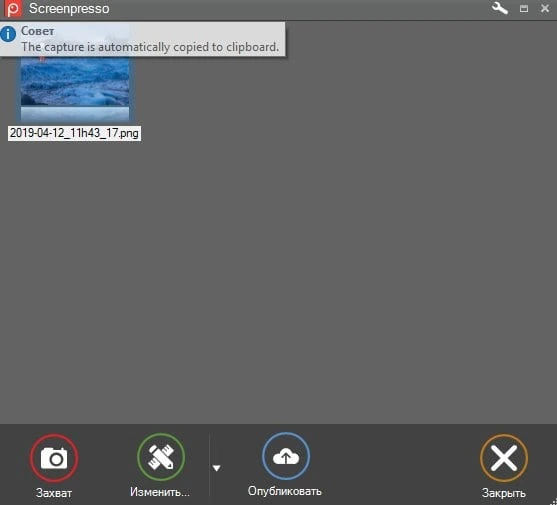Expand the arrow next to Изменить

(x=217, y=468)
